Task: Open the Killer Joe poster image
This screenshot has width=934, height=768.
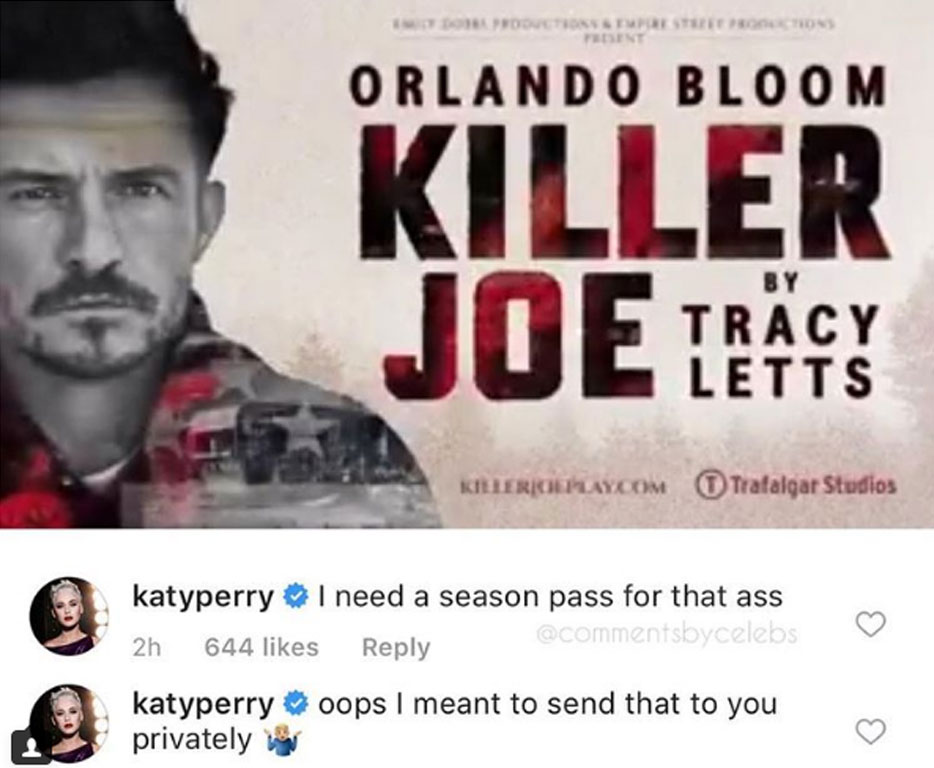Action: (x=467, y=264)
